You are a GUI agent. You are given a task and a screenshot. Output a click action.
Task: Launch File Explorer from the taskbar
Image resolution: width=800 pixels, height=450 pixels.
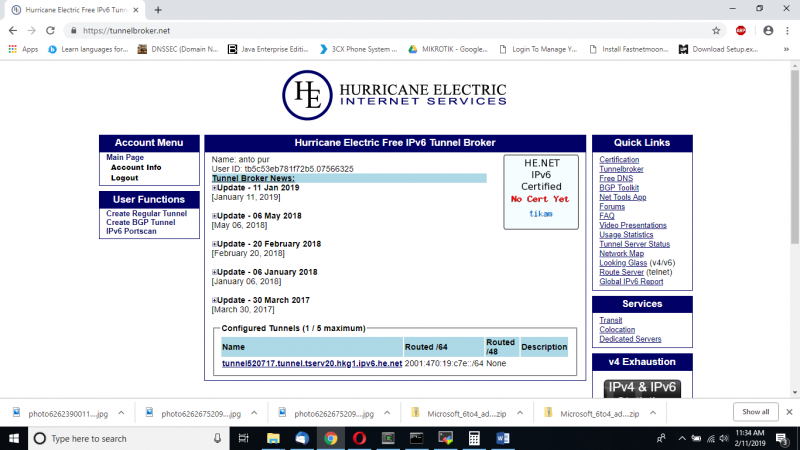pyautogui.click(x=273, y=438)
